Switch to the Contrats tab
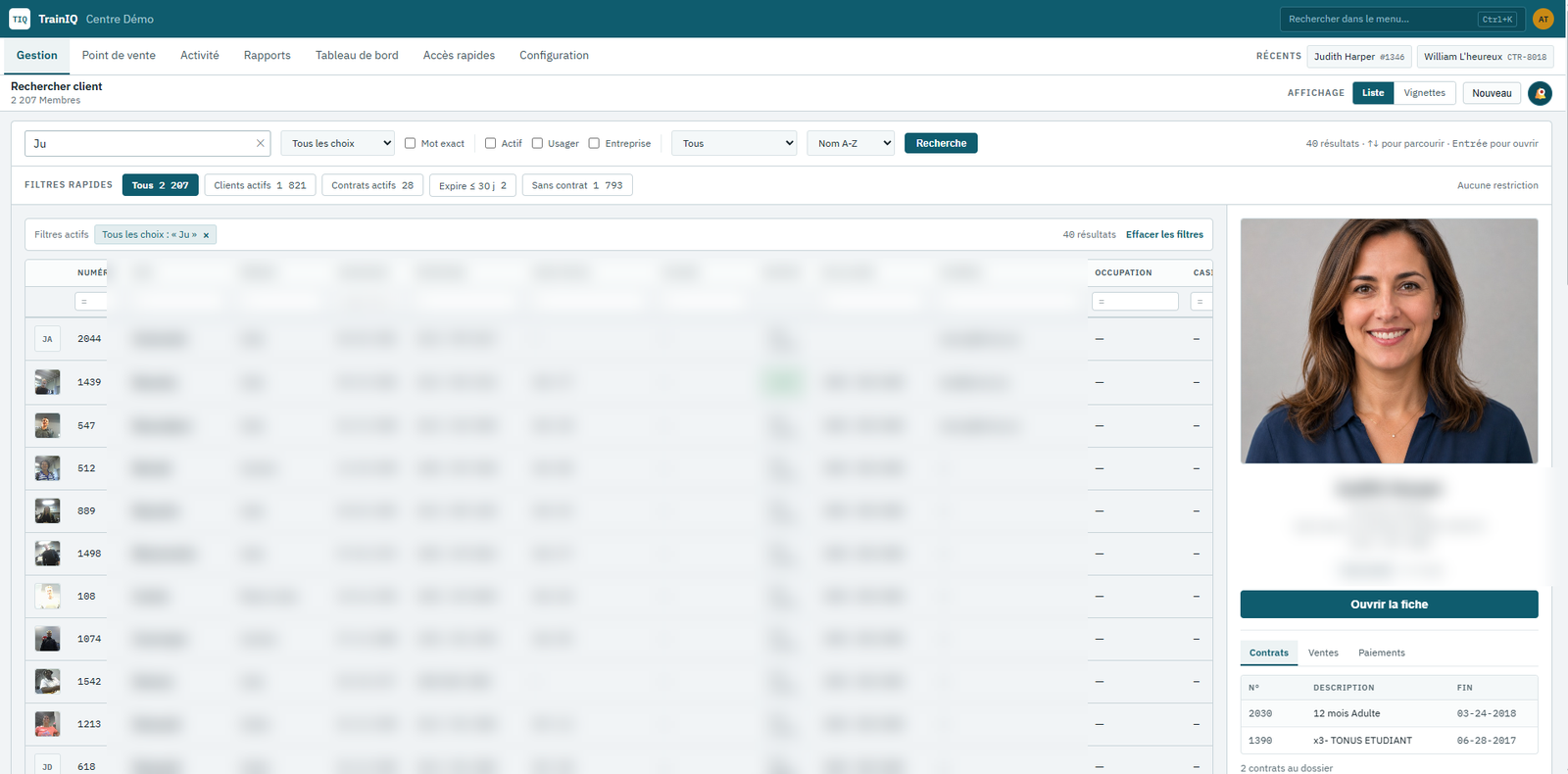The image size is (1568, 774). point(1269,653)
